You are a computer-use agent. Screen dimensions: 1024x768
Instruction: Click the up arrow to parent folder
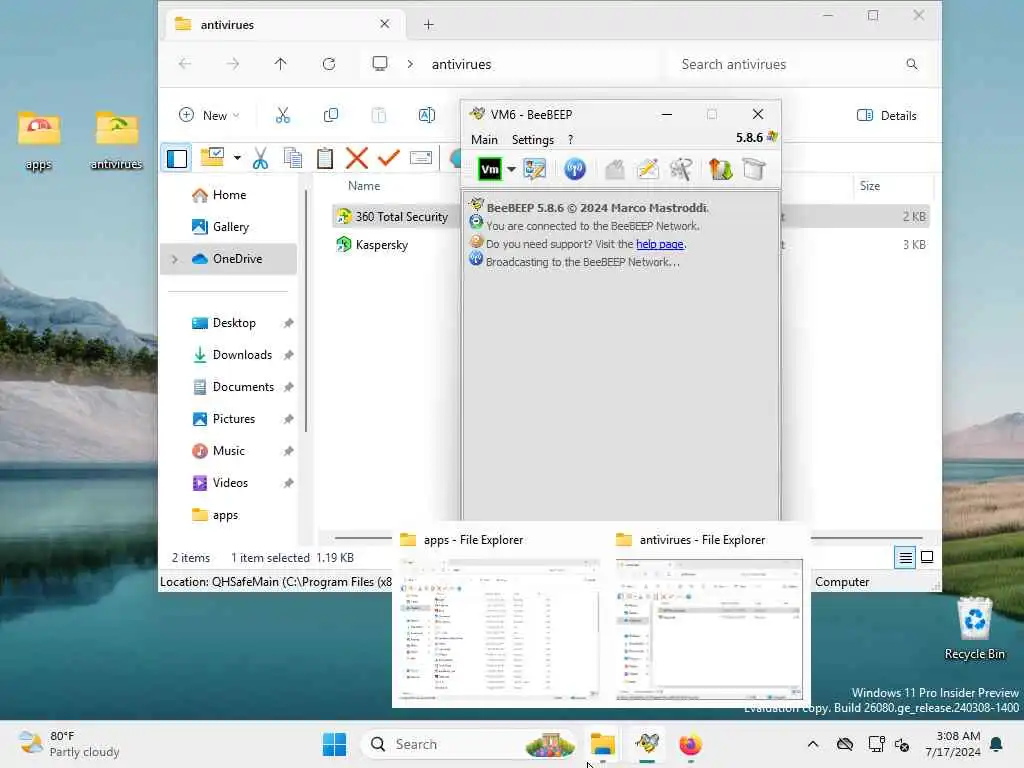pos(280,64)
